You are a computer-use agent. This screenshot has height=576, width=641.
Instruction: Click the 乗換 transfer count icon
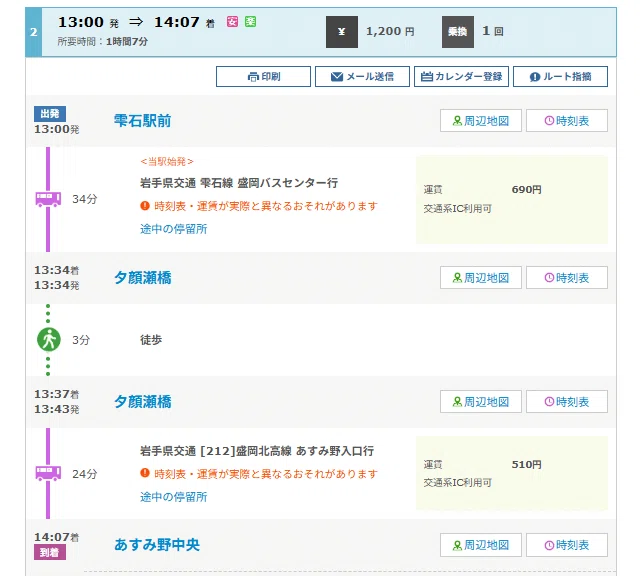(458, 32)
